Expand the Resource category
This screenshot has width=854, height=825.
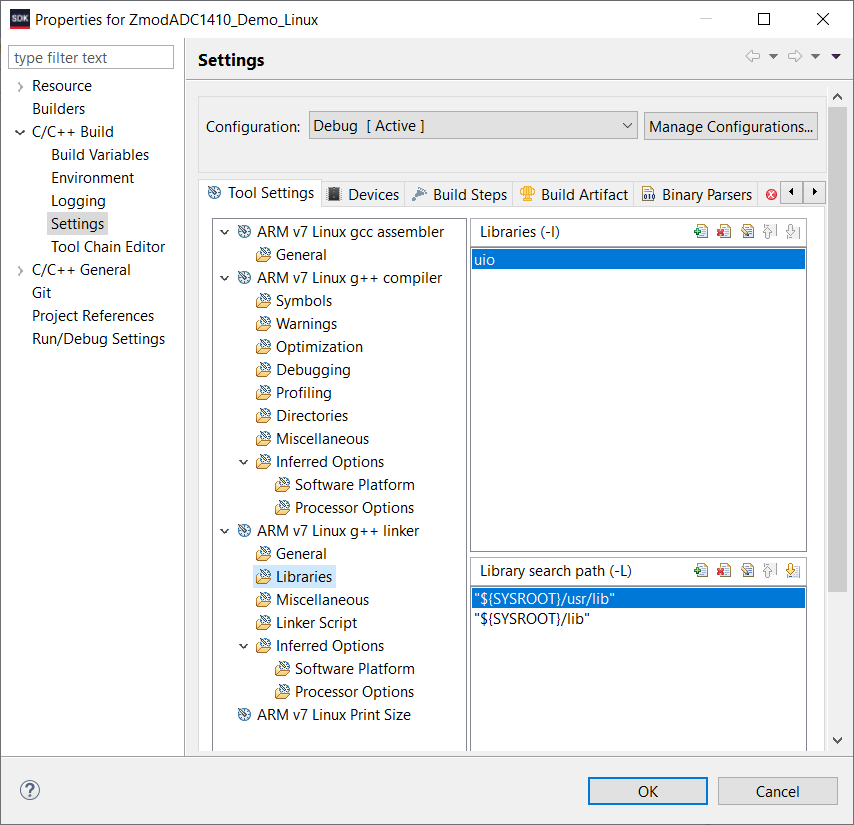point(20,87)
